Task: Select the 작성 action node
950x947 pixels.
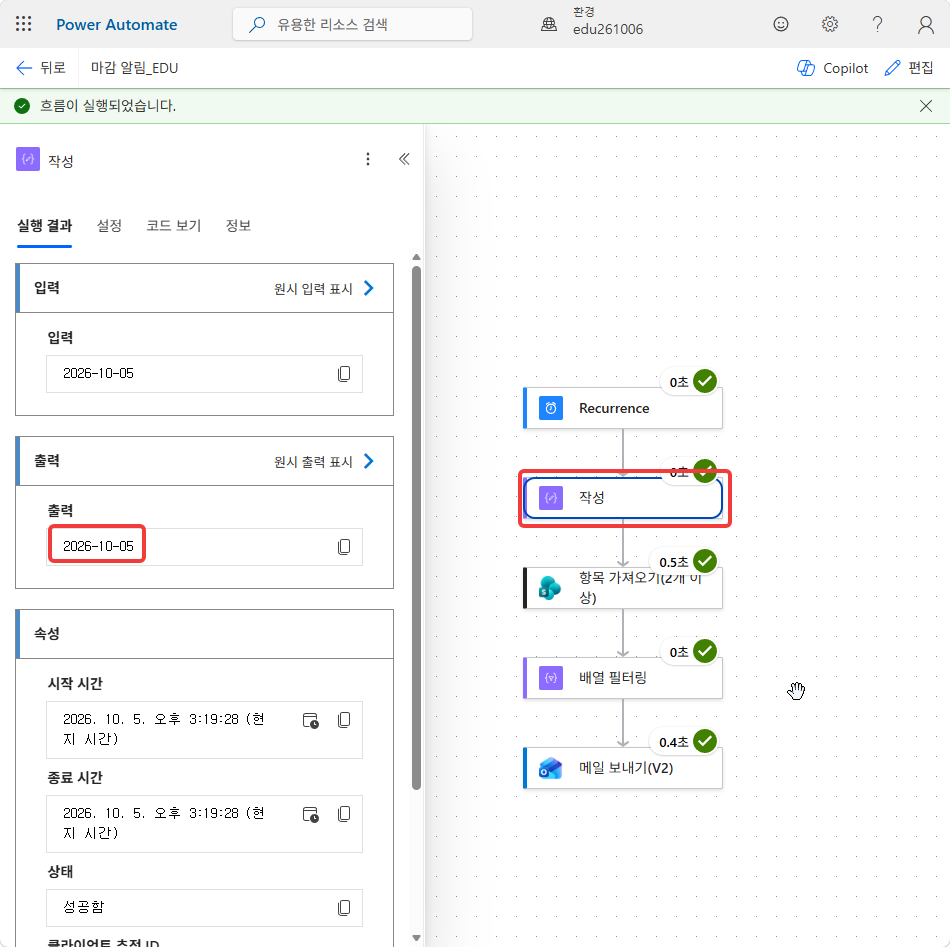Action: pyautogui.click(x=623, y=497)
